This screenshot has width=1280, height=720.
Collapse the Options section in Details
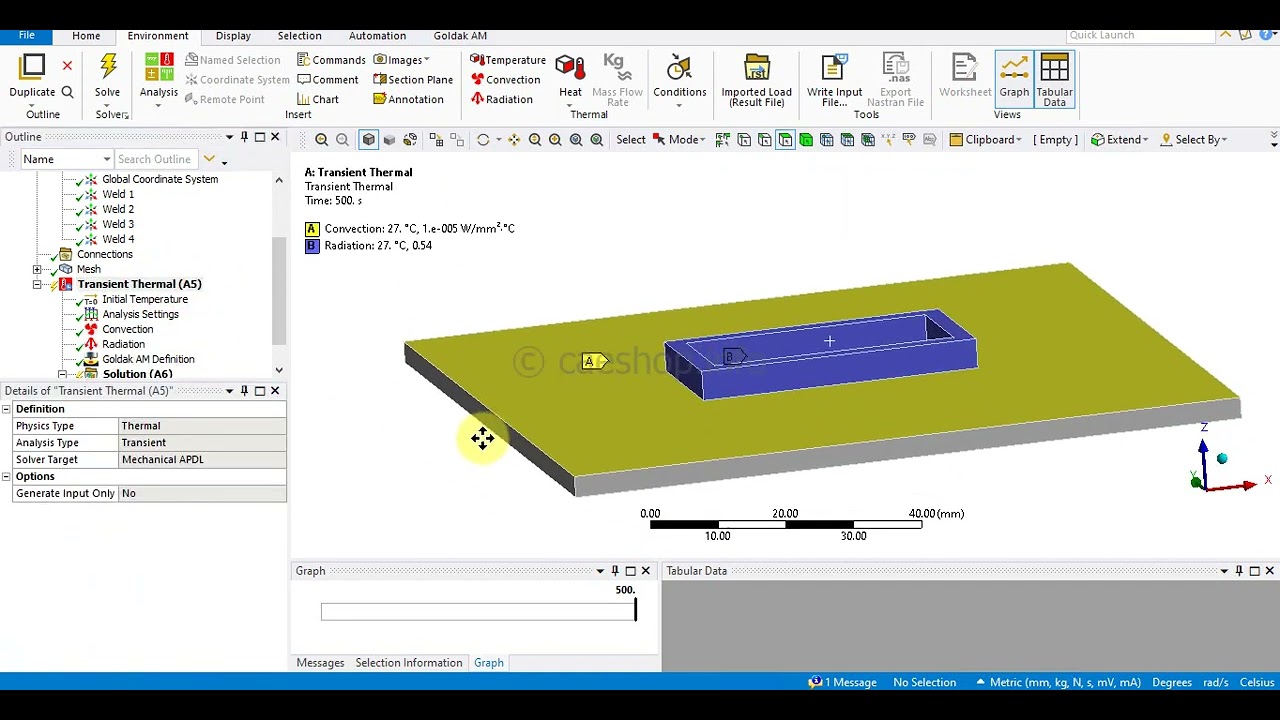[6, 477]
